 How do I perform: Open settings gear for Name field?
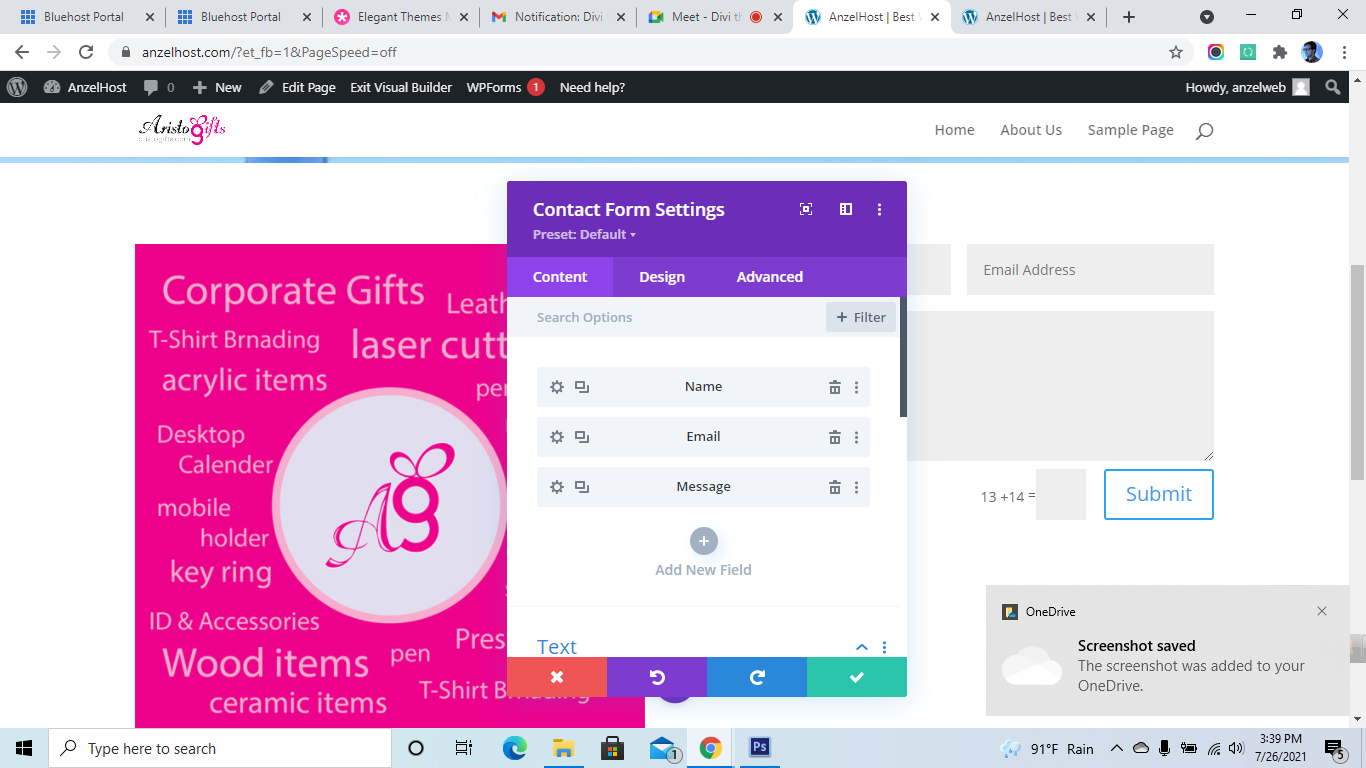point(557,387)
